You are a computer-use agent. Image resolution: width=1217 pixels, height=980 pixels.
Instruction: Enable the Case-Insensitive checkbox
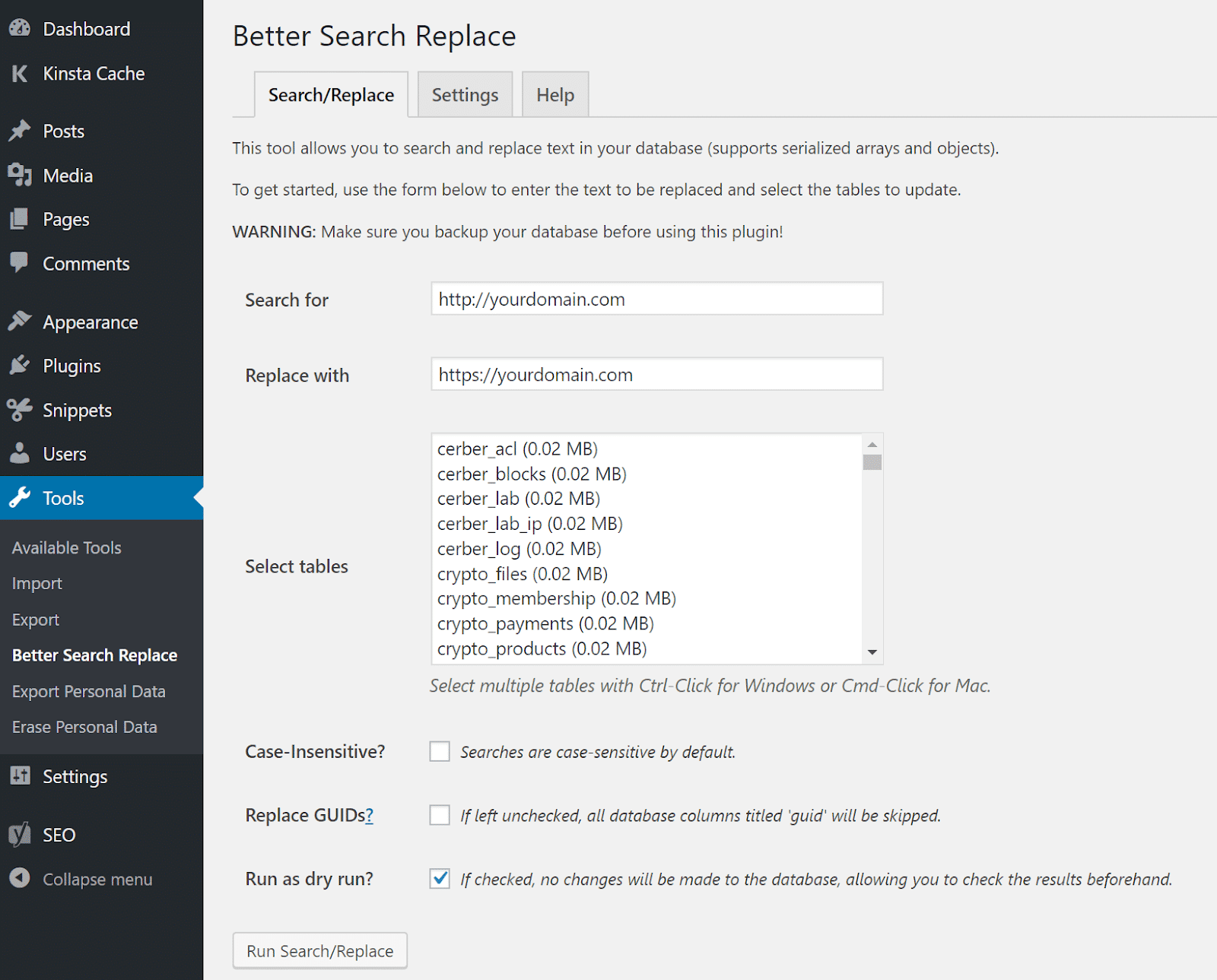tap(440, 751)
